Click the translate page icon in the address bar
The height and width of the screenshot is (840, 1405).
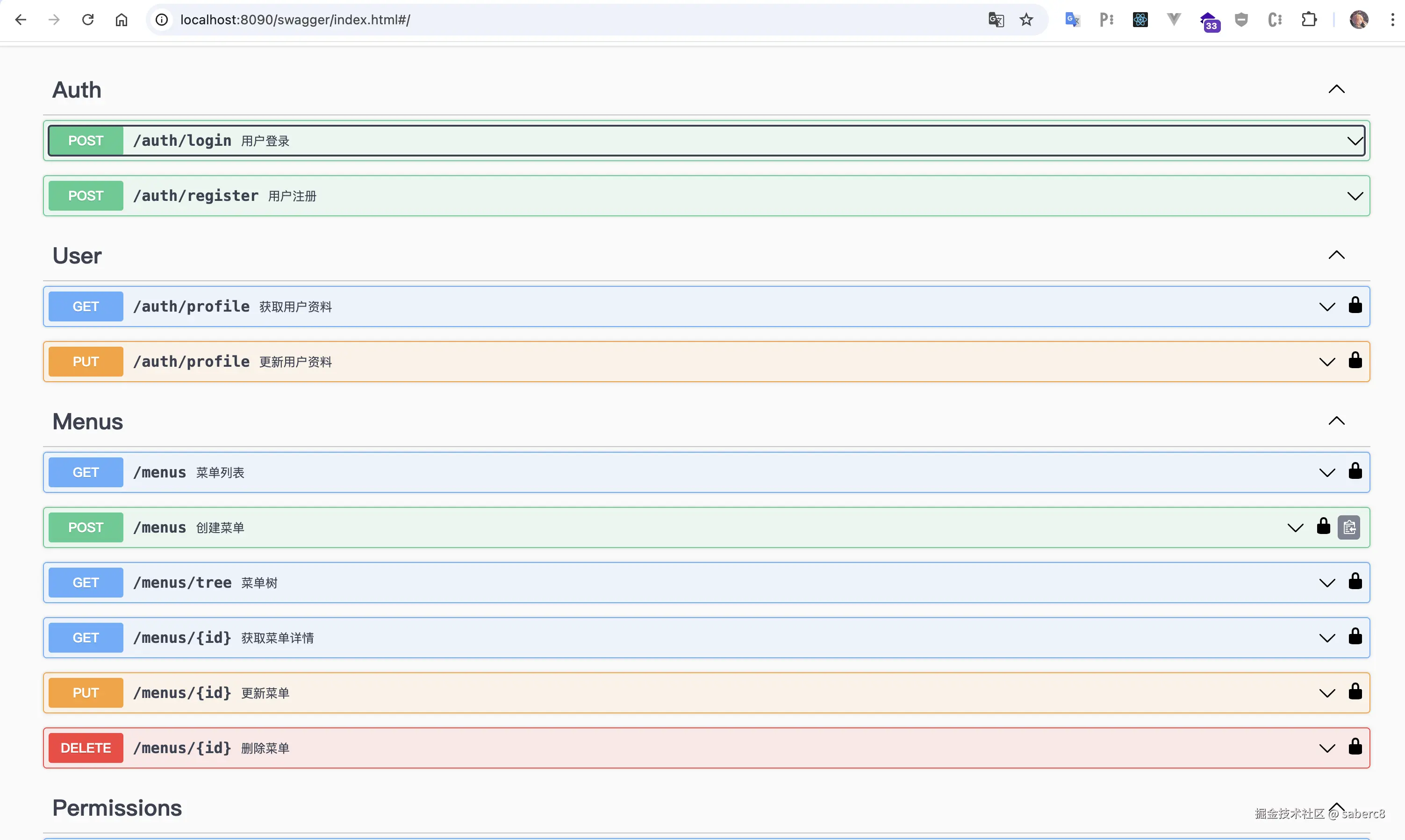[x=996, y=20]
